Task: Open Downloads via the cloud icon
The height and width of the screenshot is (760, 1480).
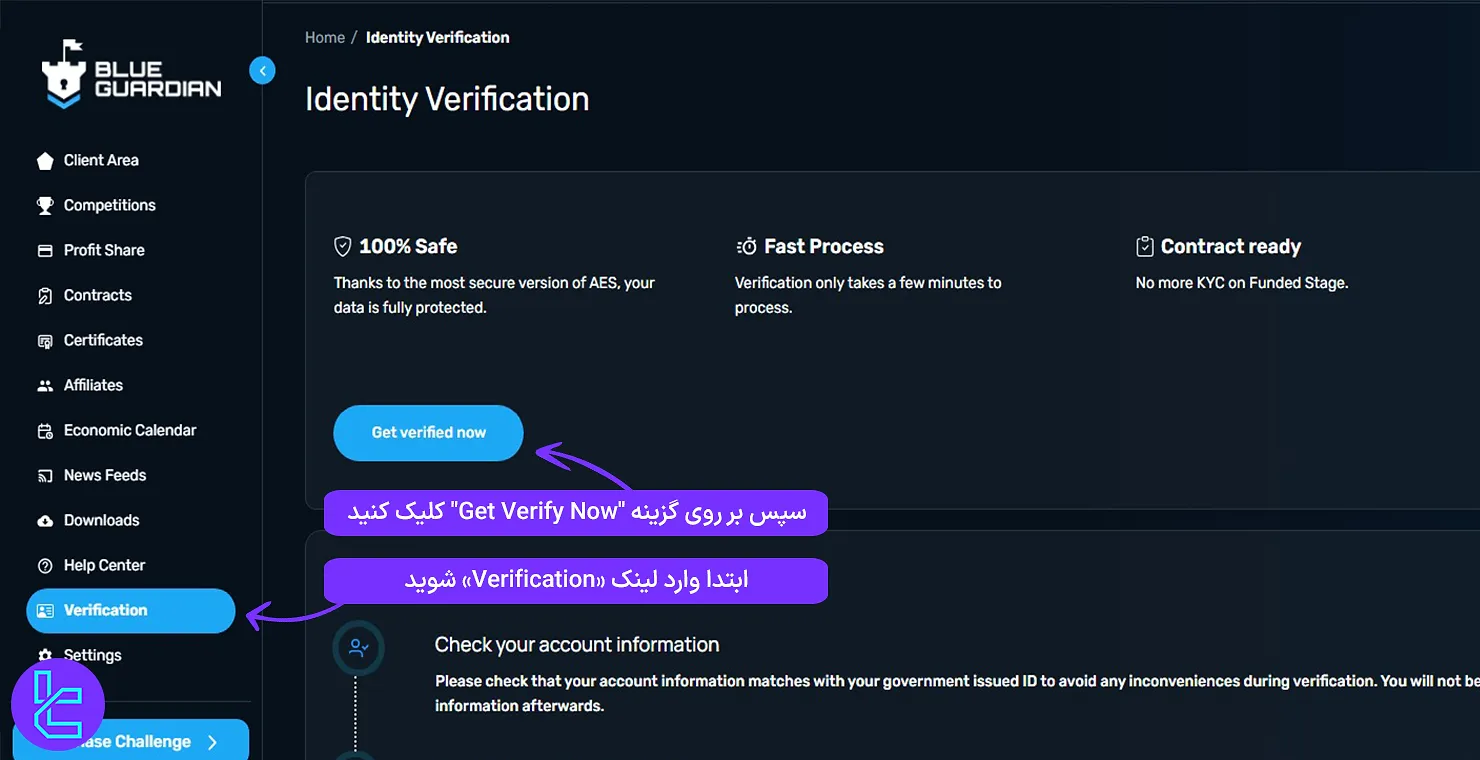Action: pos(45,520)
